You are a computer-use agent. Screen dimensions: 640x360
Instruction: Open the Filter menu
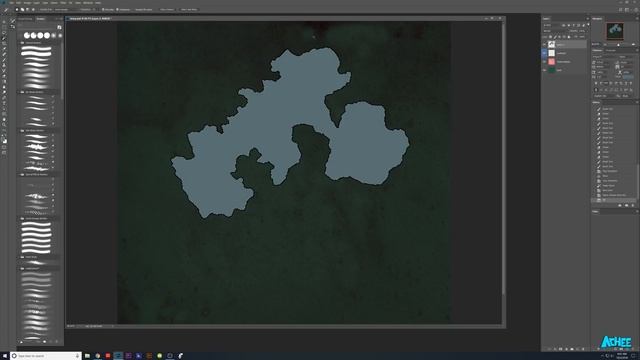[63, 2]
